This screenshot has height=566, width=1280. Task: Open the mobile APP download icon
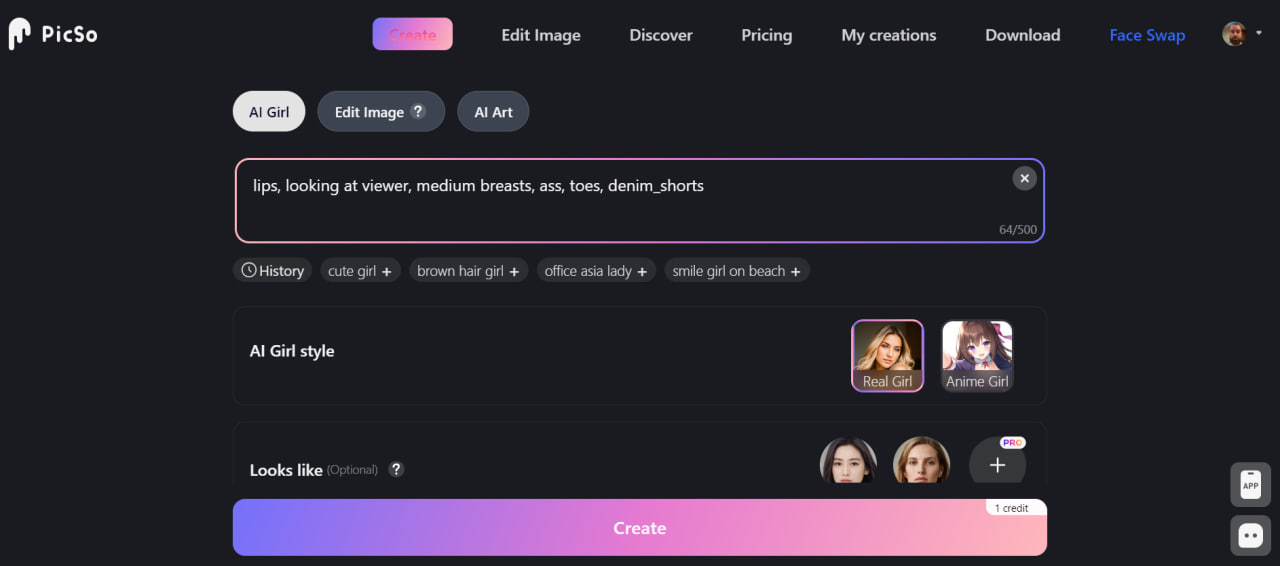(1250, 485)
